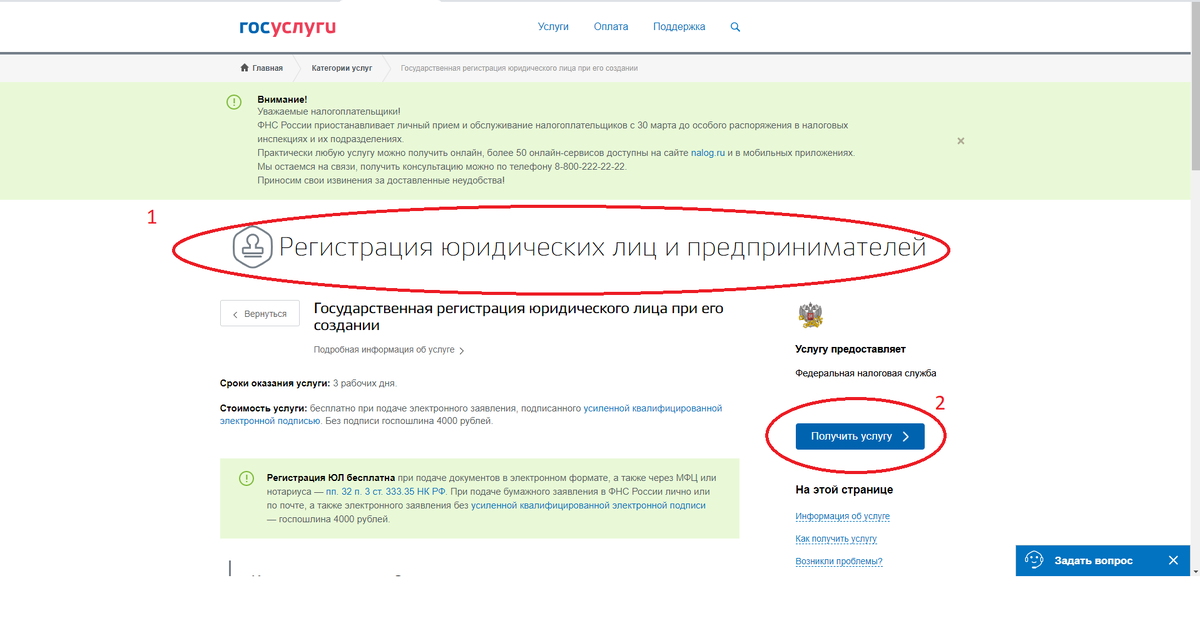
Task: Open the Услуги menu
Action: 553,27
